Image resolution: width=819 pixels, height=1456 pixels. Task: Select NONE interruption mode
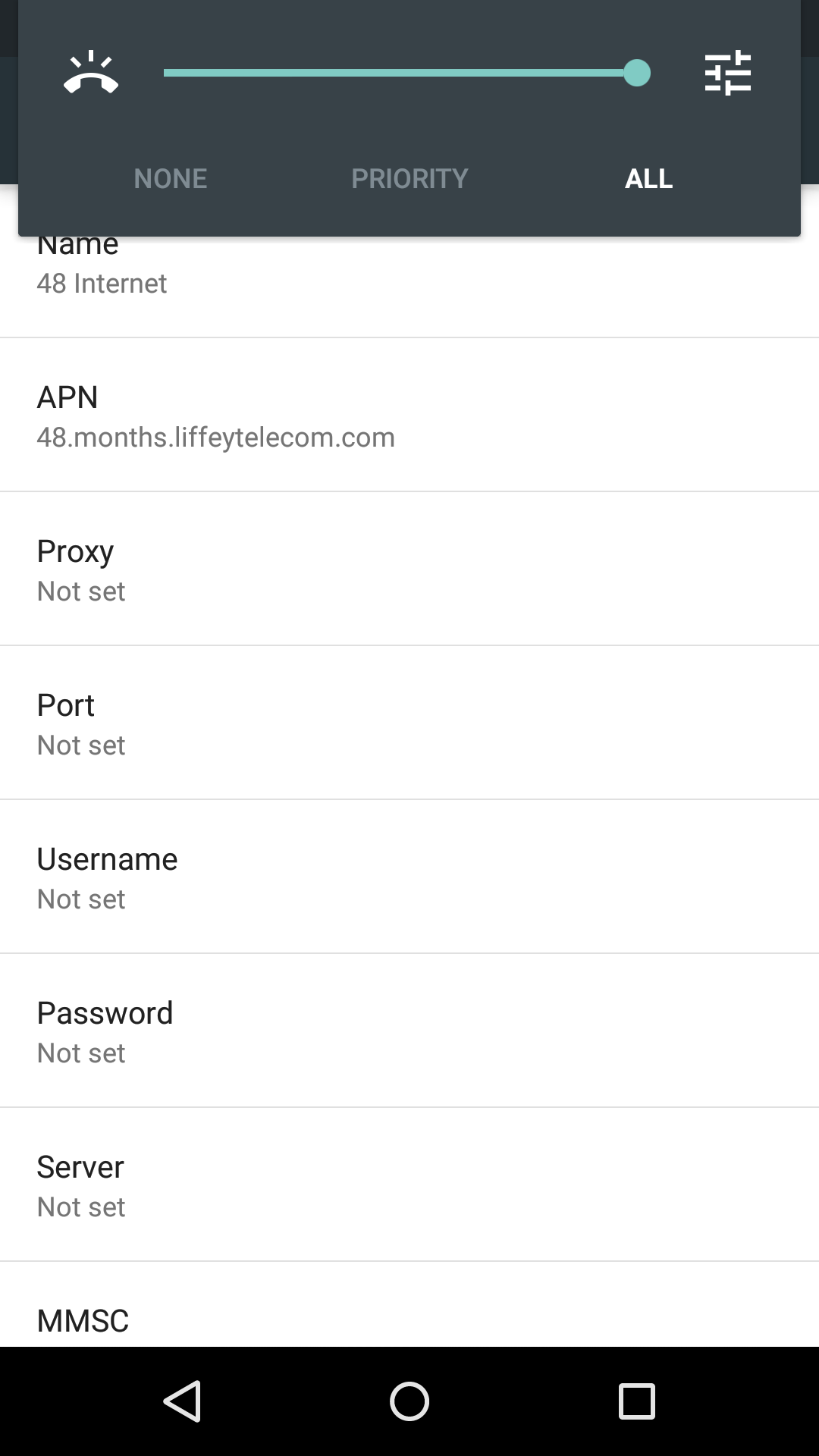tap(170, 178)
